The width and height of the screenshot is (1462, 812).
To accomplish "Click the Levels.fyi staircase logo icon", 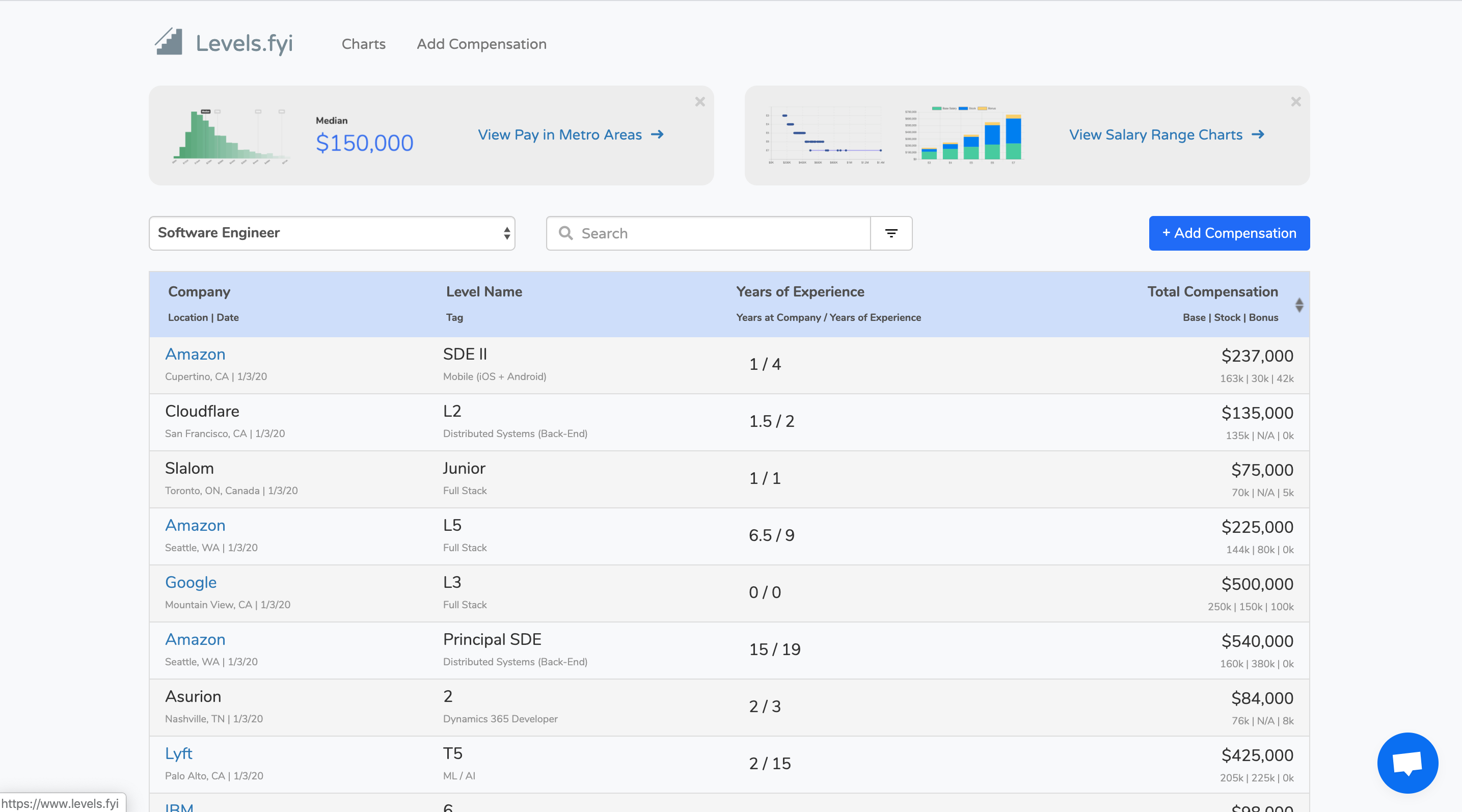I will [x=169, y=42].
